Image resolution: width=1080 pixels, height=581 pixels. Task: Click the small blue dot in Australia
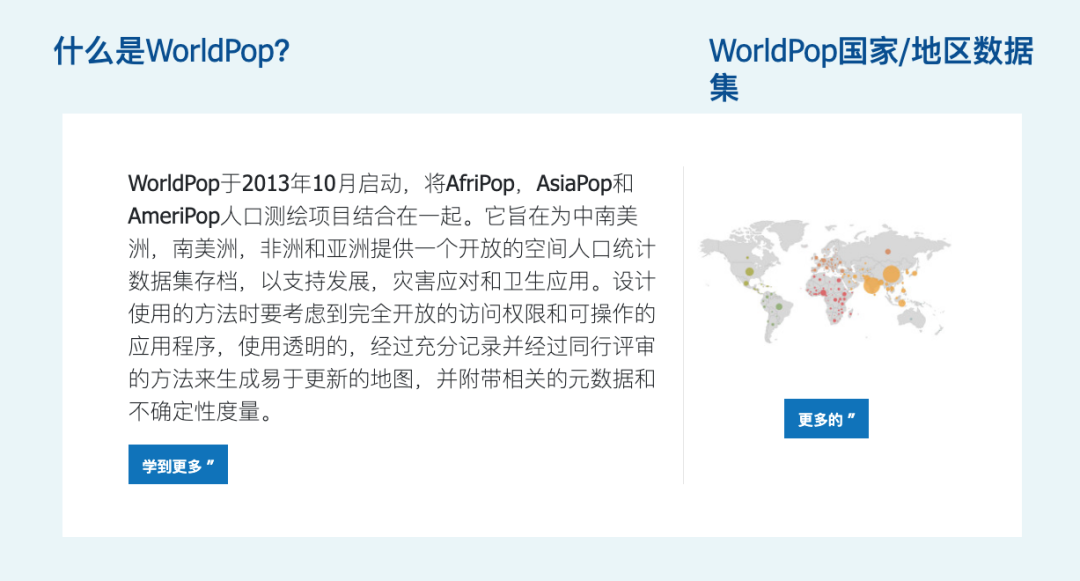911,319
